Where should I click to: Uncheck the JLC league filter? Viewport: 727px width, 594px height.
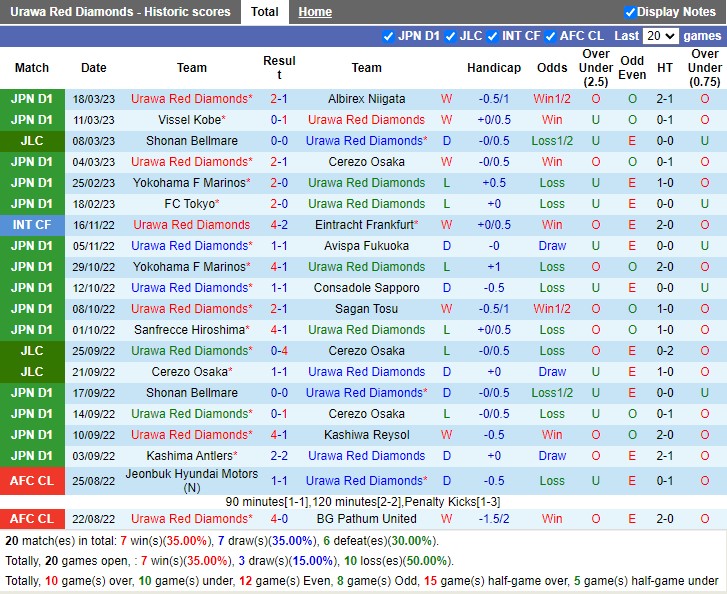coord(449,36)
